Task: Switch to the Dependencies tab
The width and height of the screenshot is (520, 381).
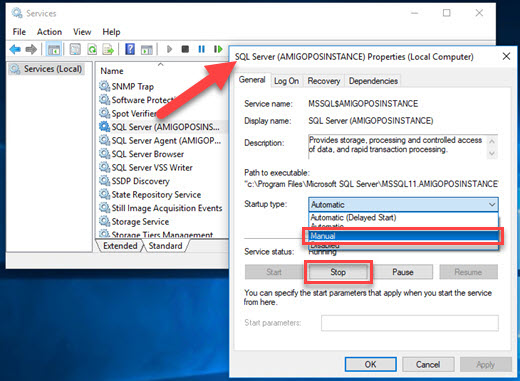Action: click(373, 81)
